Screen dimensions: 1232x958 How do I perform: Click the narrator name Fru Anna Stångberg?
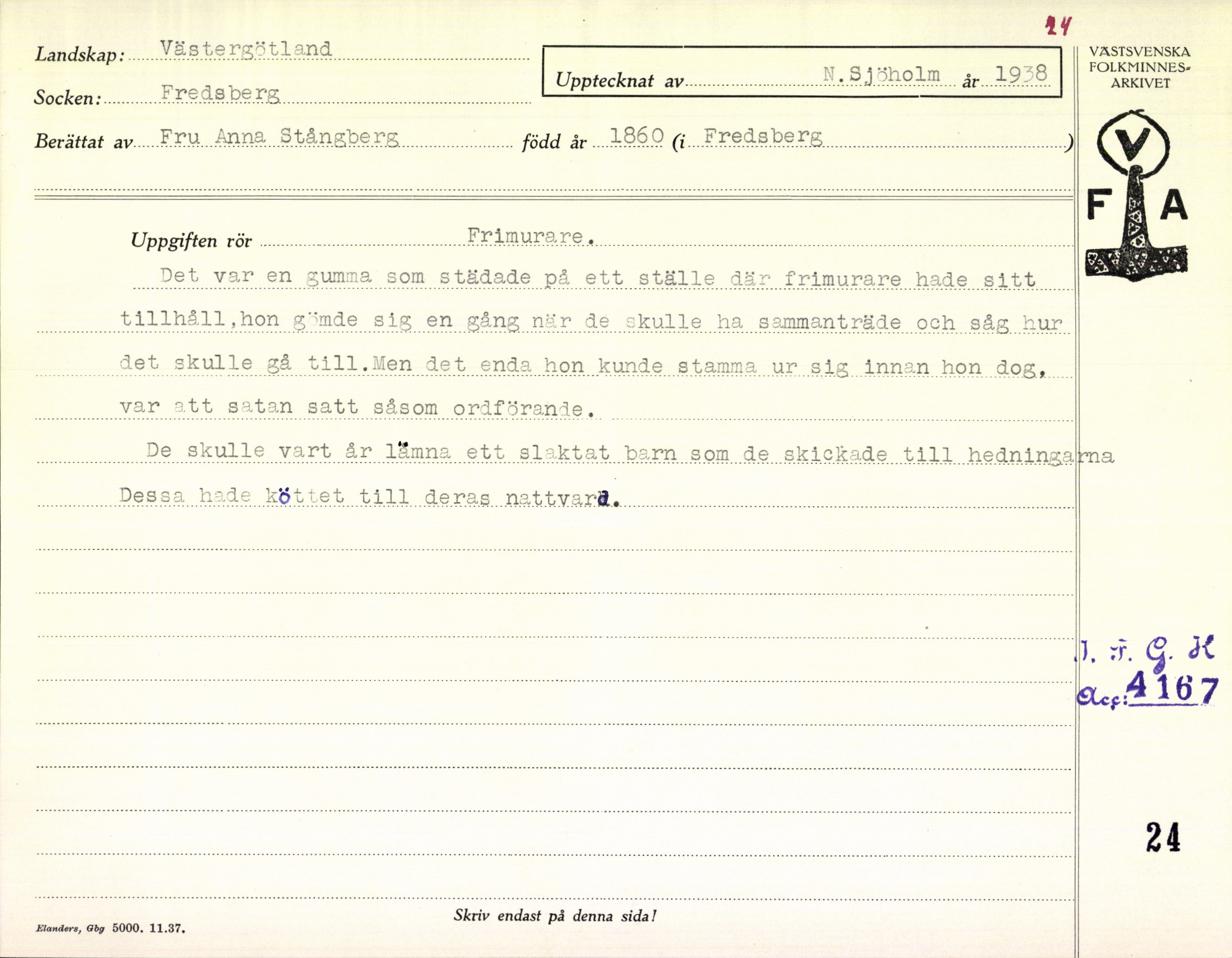279,136
